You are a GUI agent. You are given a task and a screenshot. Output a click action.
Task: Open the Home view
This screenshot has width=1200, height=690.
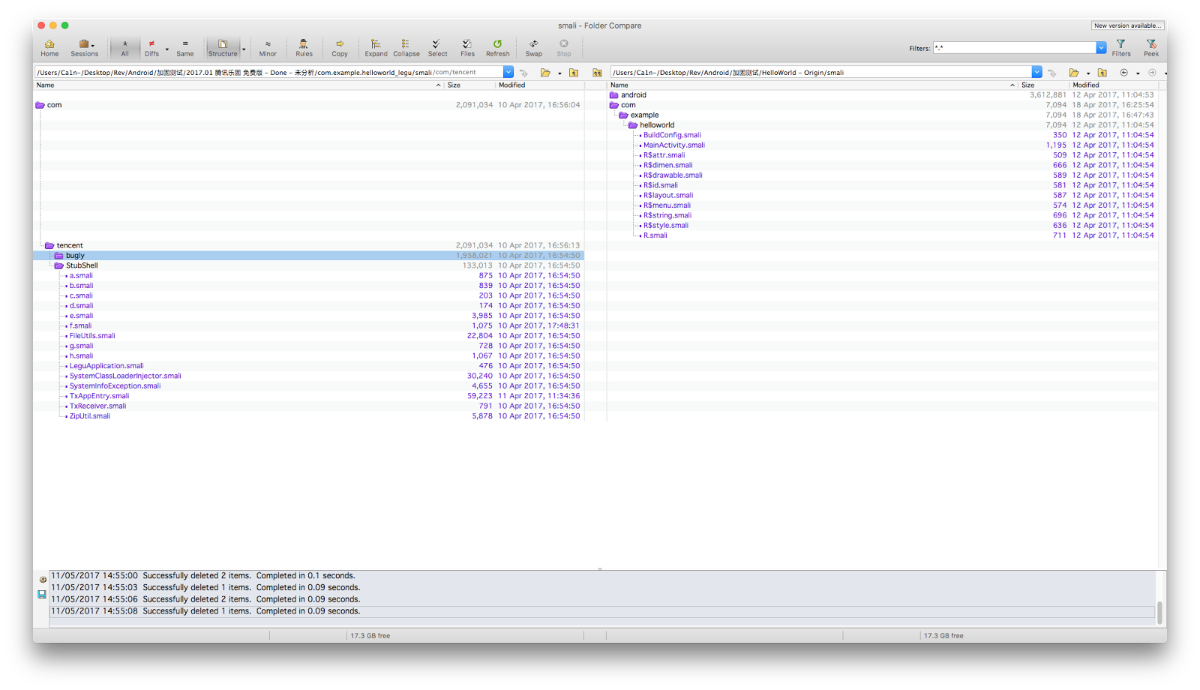coord(49,47)
